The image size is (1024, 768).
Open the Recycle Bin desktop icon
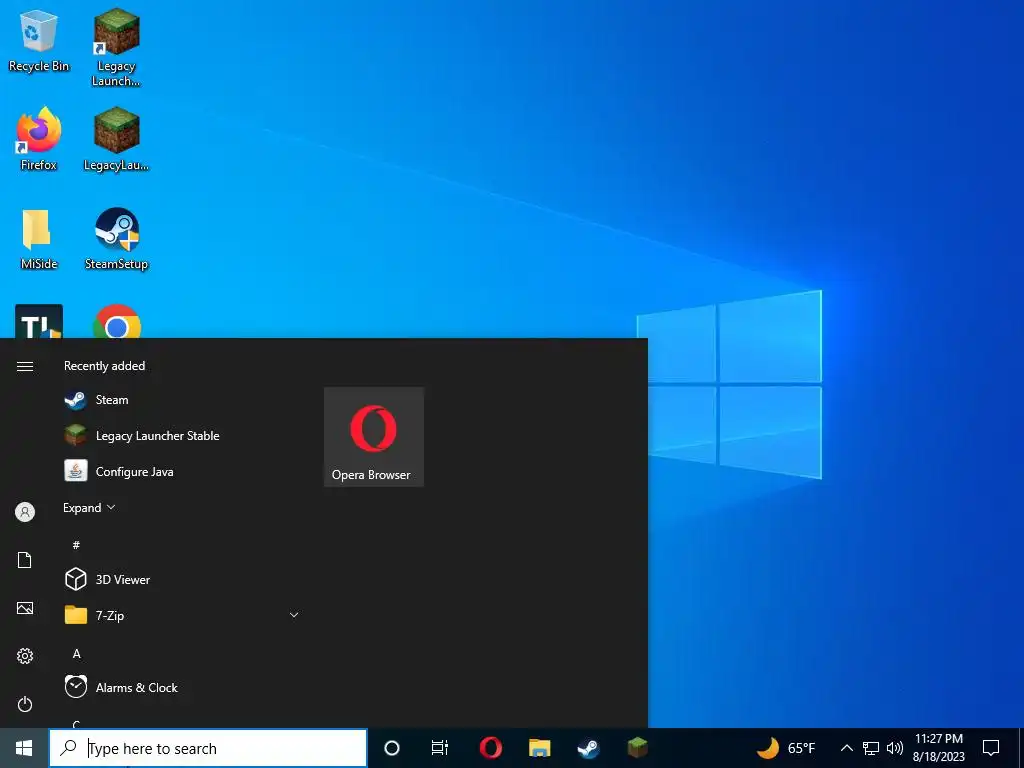(x=39, y=40)
